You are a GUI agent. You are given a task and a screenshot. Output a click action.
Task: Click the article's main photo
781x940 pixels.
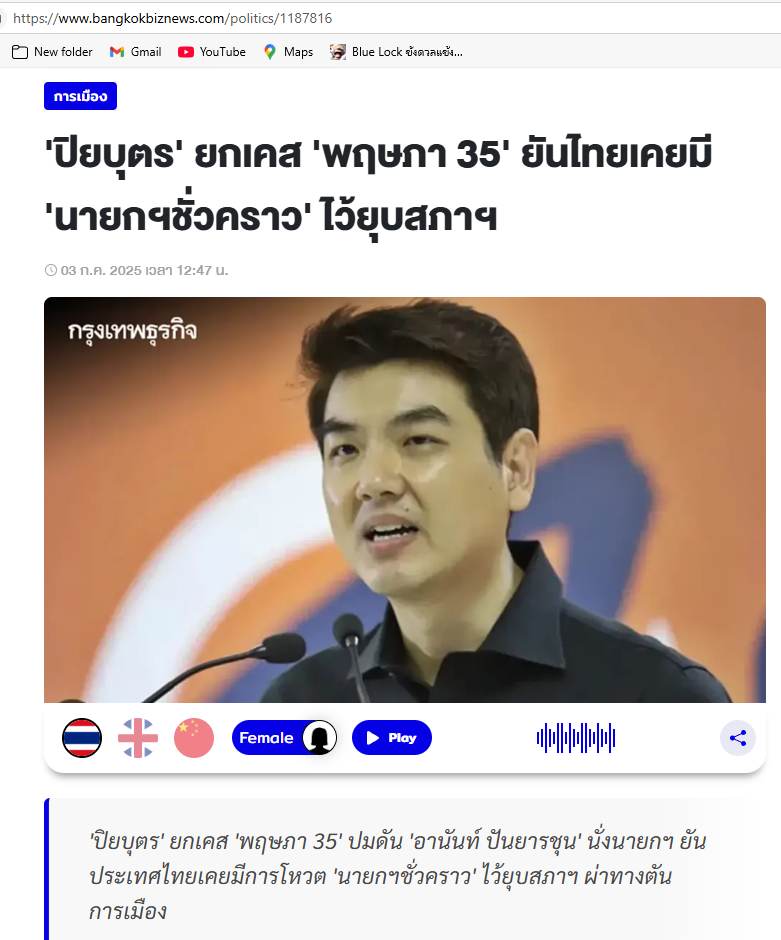point(405,499)
